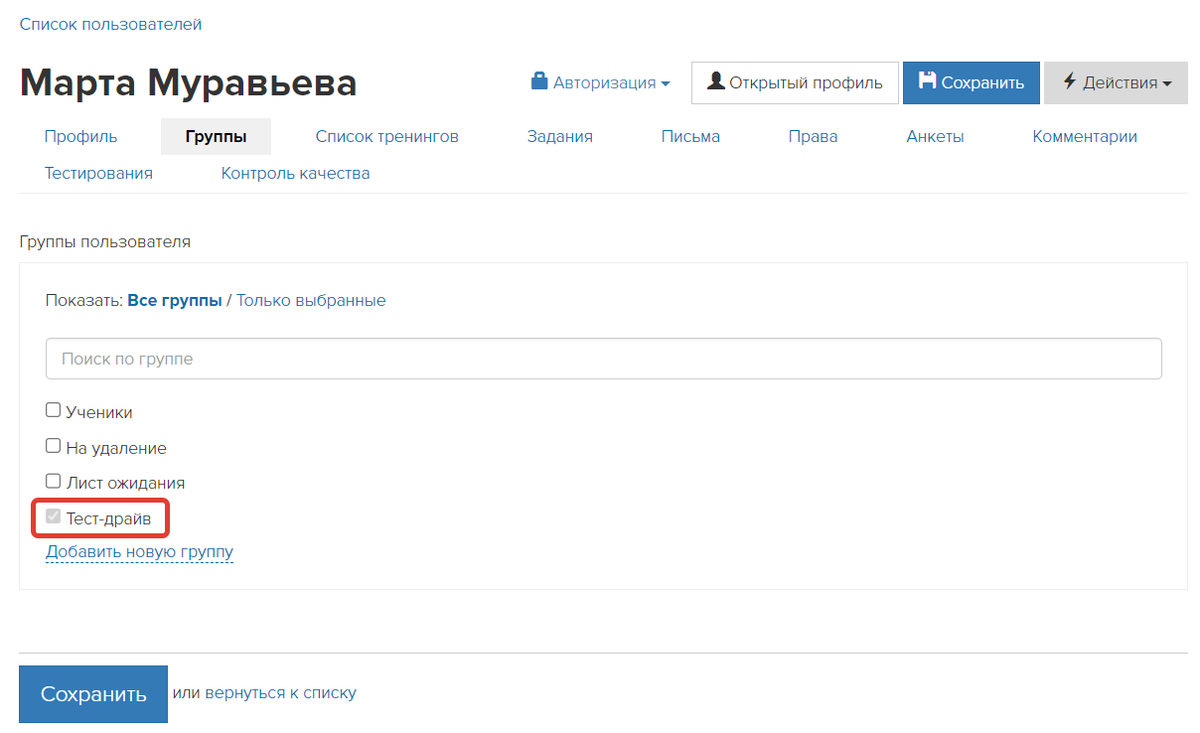Go to Список пользователей breadcrumb link
The height and width of the screenshot is (733, 1200).
111,24
